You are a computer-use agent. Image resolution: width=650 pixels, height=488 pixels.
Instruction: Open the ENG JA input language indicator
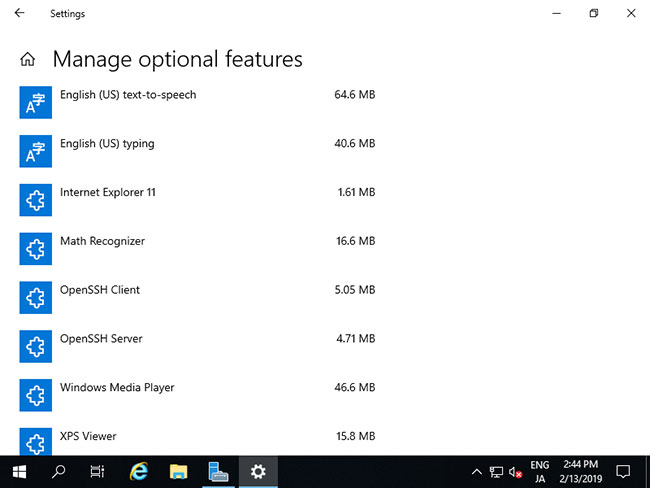pos(540,472)
